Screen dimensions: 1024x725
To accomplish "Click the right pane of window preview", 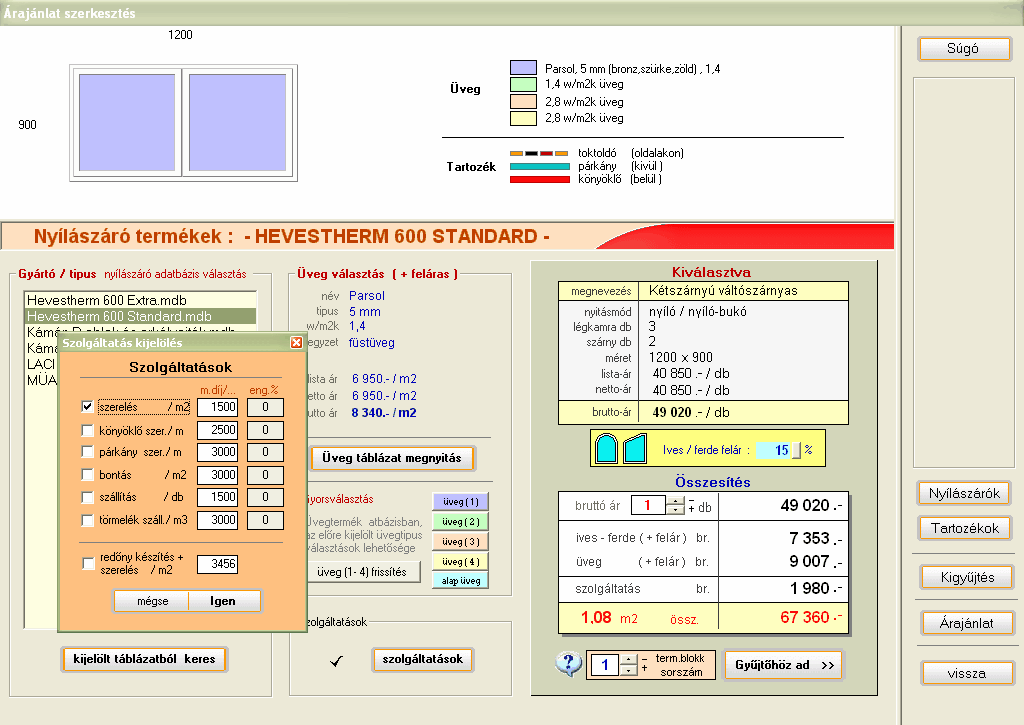I will (x=238, y=123).
